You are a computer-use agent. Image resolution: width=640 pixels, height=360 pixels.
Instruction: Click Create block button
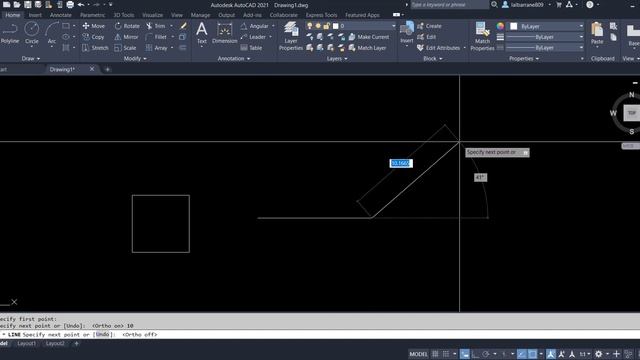[429, 26]
